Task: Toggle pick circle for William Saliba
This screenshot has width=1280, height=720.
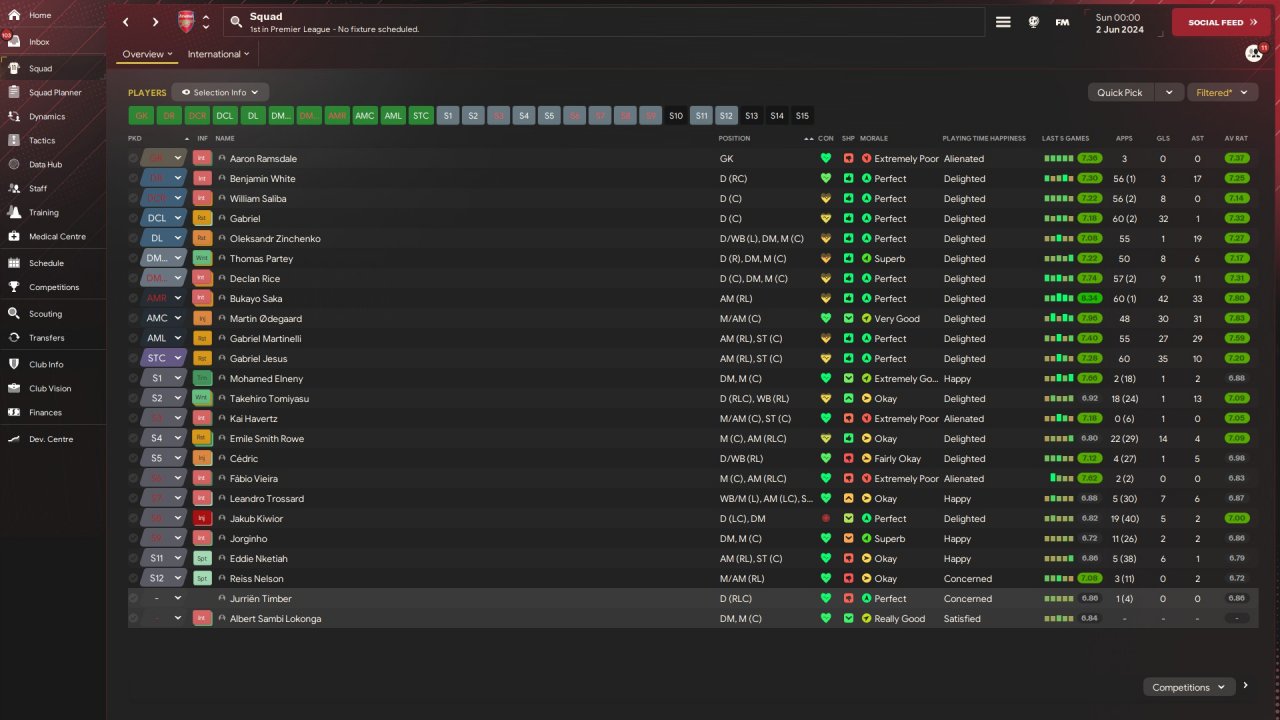Action: [x=133, y=198]
